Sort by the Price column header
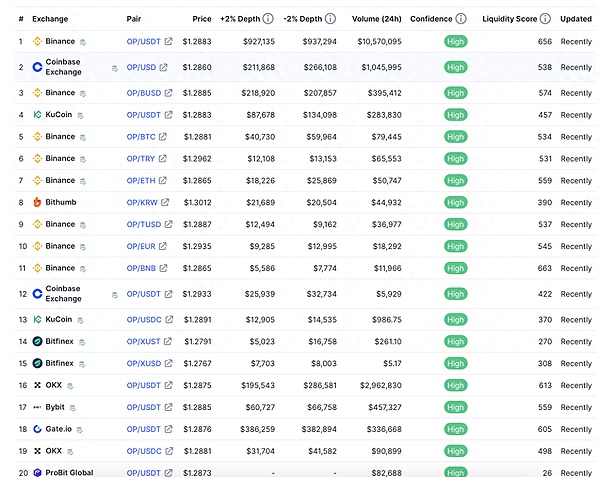The height and width of the screenshot is (477, 600). pos(202,19)
